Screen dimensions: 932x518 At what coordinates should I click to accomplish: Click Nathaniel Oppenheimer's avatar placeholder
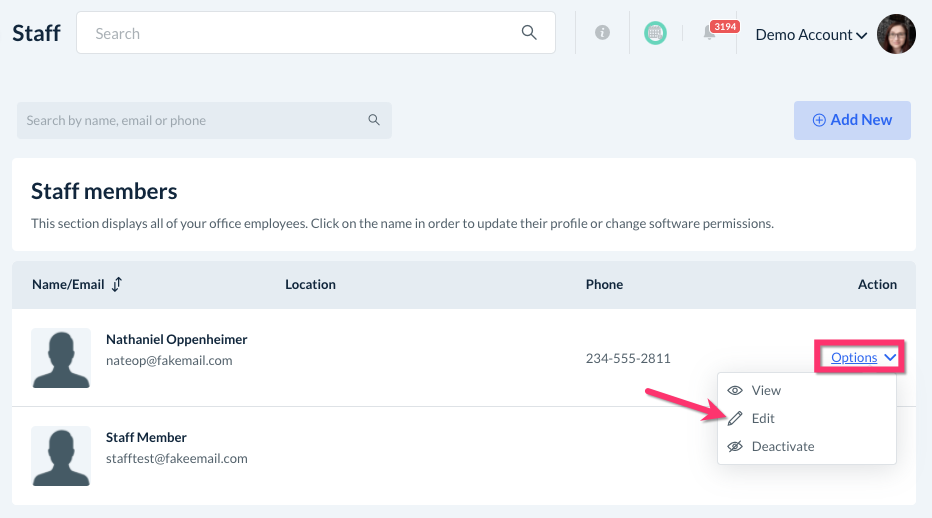[61, 358]
